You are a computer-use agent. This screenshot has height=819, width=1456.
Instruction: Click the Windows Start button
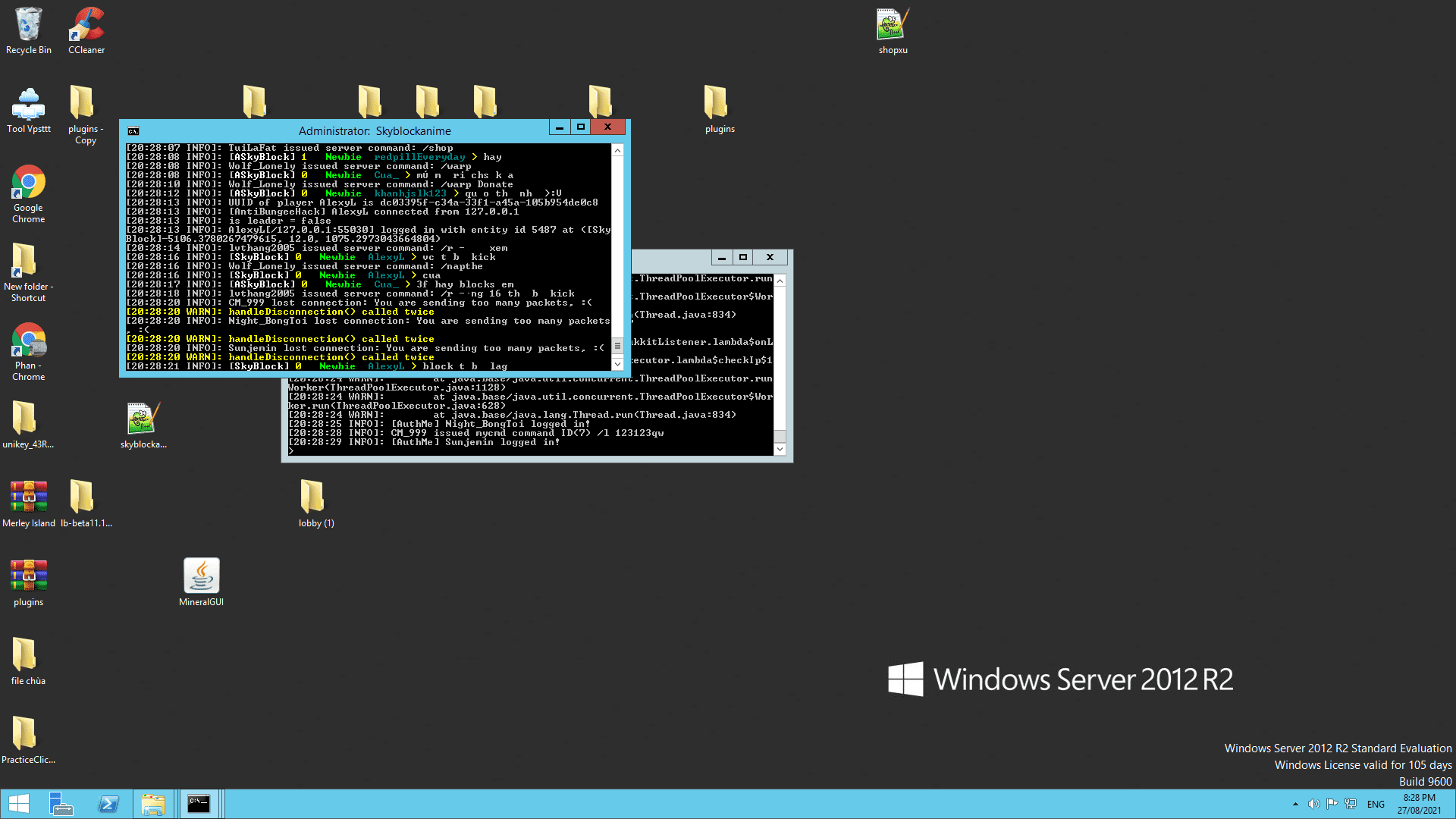pos(18,804)
